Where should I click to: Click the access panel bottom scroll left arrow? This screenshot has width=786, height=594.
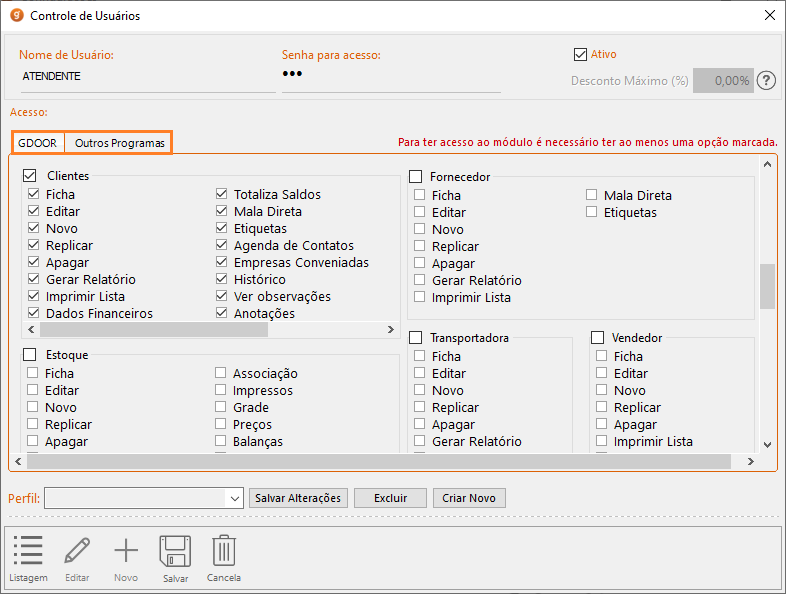pyautogui.click(x=18, y=461)
